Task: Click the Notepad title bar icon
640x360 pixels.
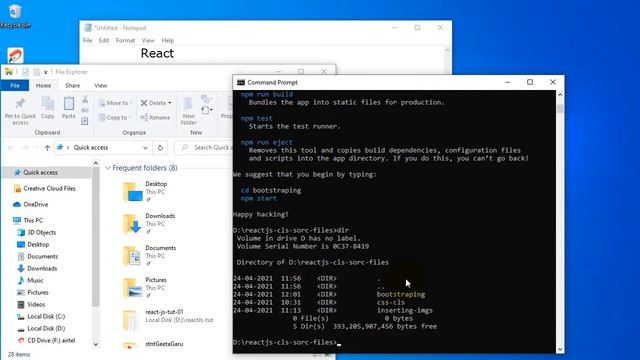Action: pos(88,28)
